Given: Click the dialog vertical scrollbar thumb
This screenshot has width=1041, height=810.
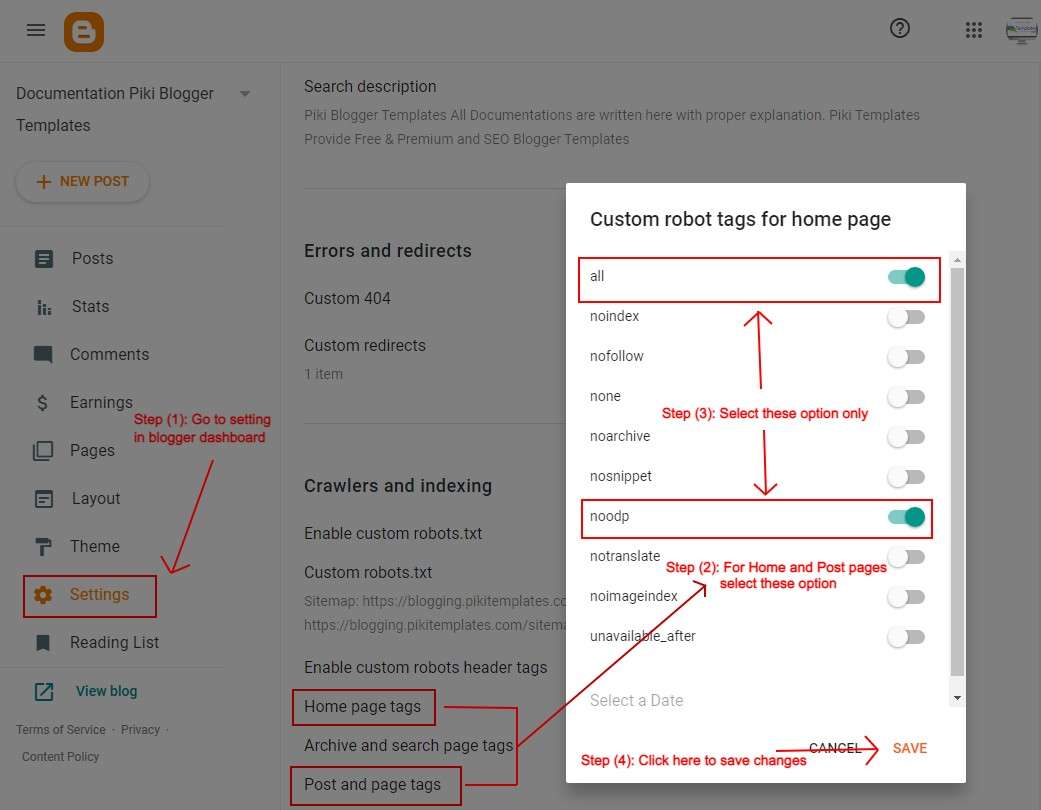Looking at the screenshot, I should [x=957, y=471].
